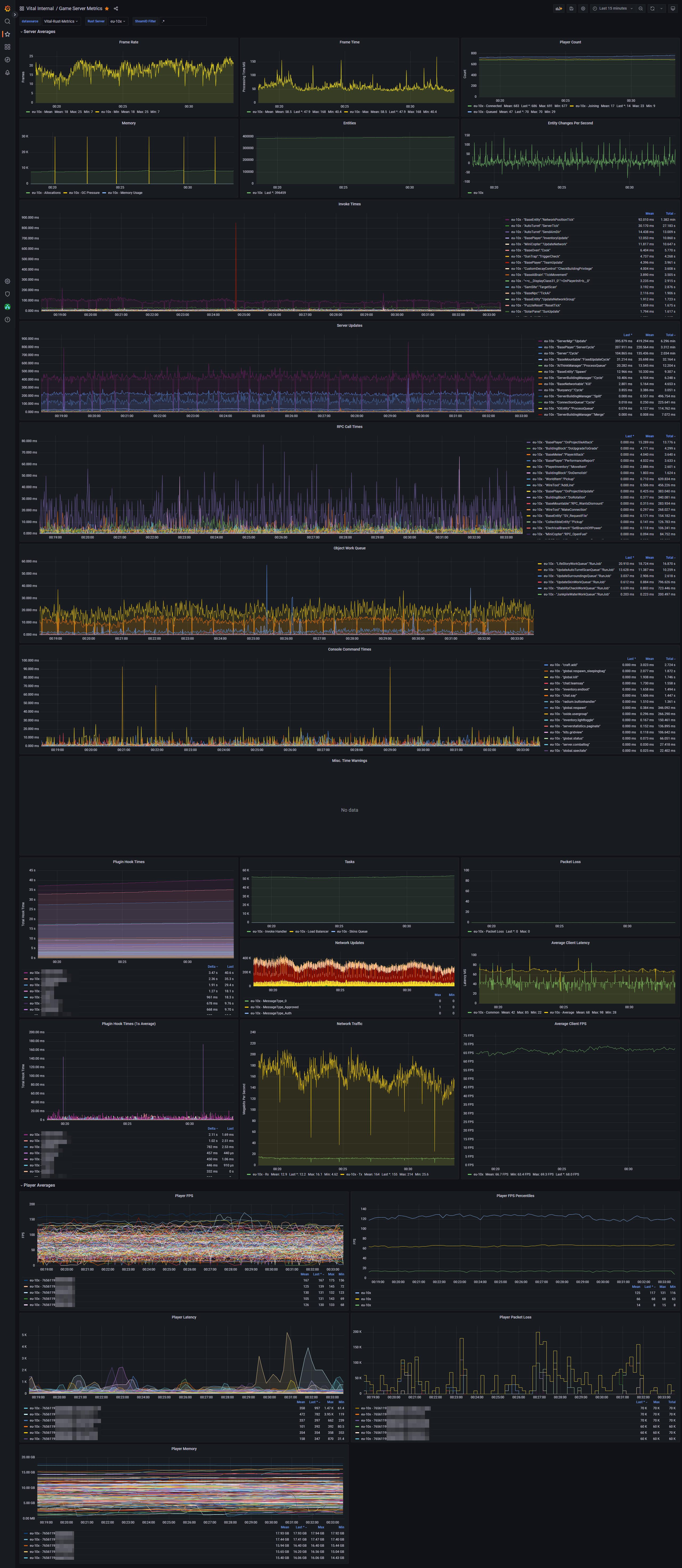
Task: Open the Vital-Rust-Metrics datasource dropdown
Action: [x=61, y=21]
